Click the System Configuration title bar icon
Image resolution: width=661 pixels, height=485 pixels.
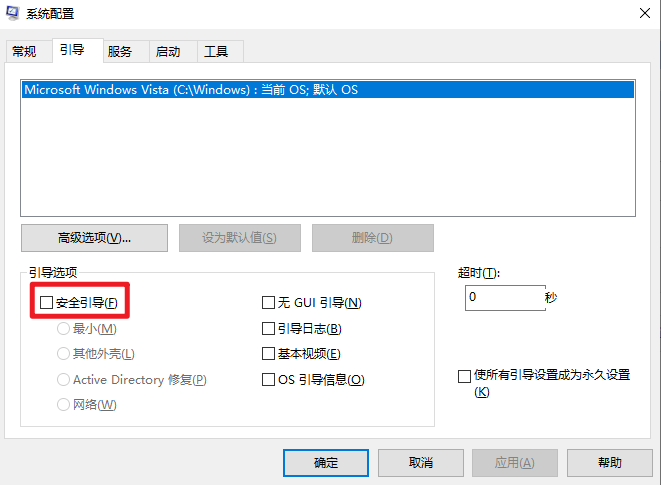(12, 13)
